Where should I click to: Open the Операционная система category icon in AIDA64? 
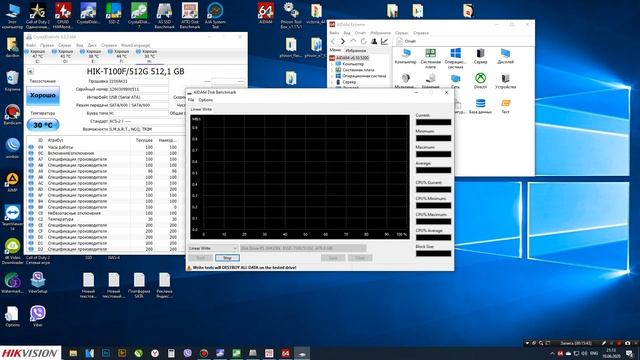[x=455, y=58]
